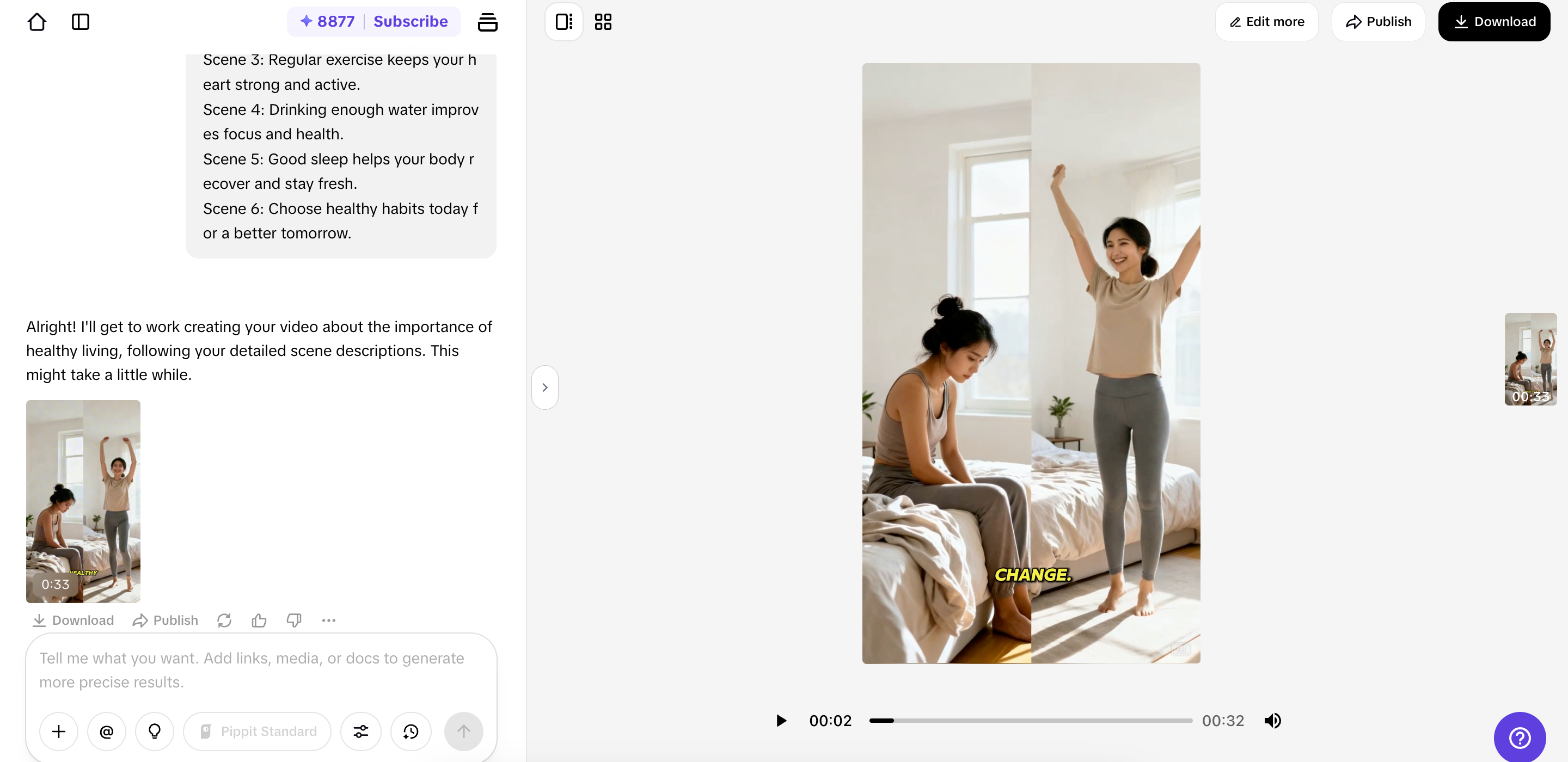
Task: Click the video progress bar
Action: click(x=1030, y=721)
